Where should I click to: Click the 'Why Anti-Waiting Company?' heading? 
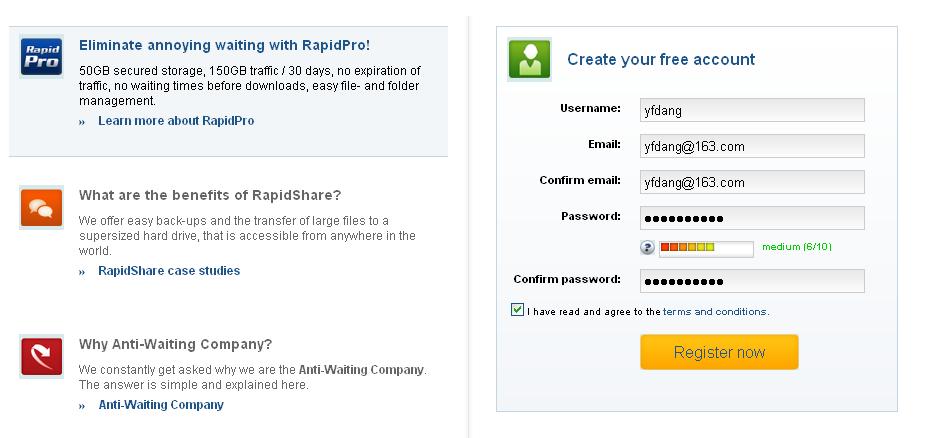pyautogui.click(x=175, y=344)
